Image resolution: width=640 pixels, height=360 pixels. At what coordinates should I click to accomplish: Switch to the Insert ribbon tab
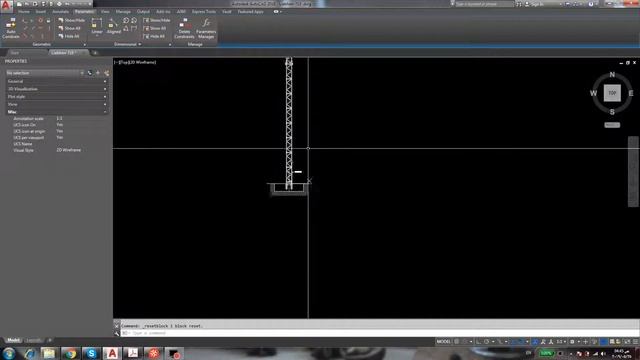pyautogui.click(x=40, y=12)
